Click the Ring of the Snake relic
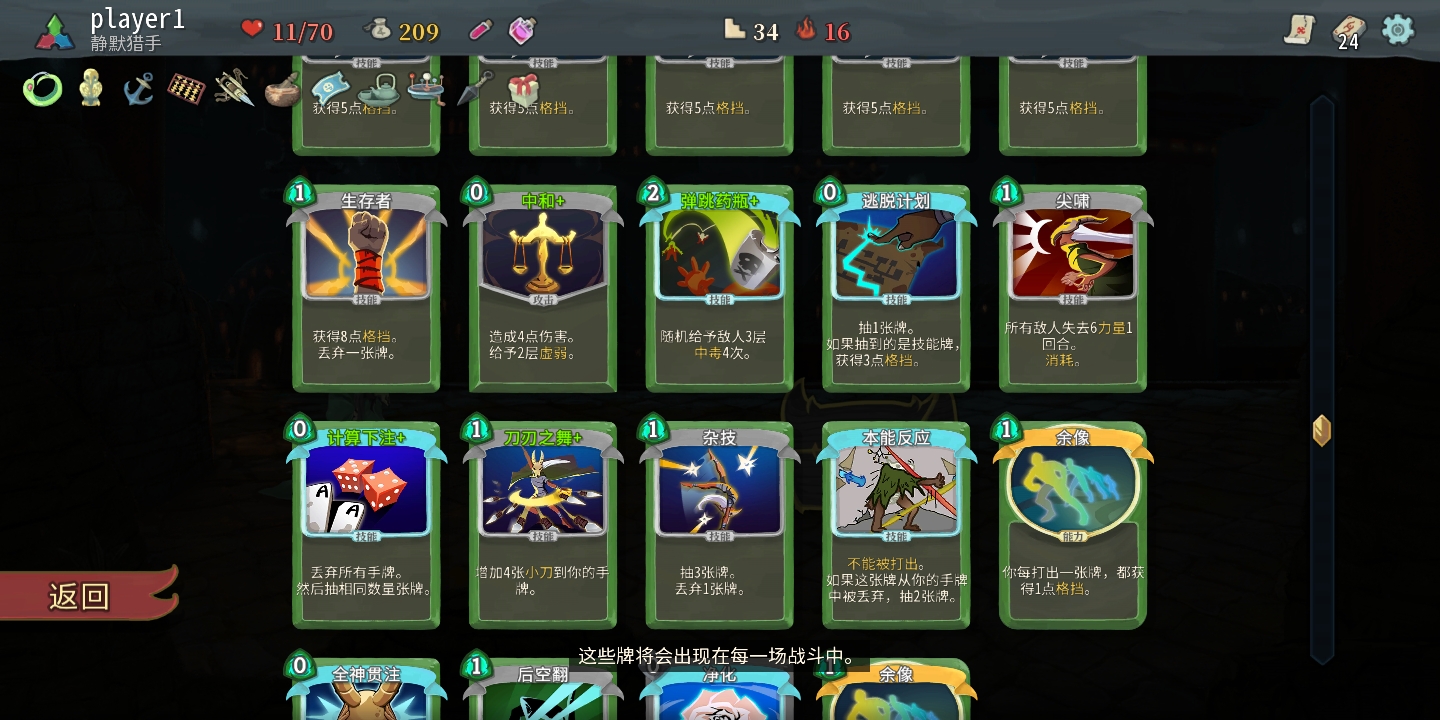 (42, 89)
